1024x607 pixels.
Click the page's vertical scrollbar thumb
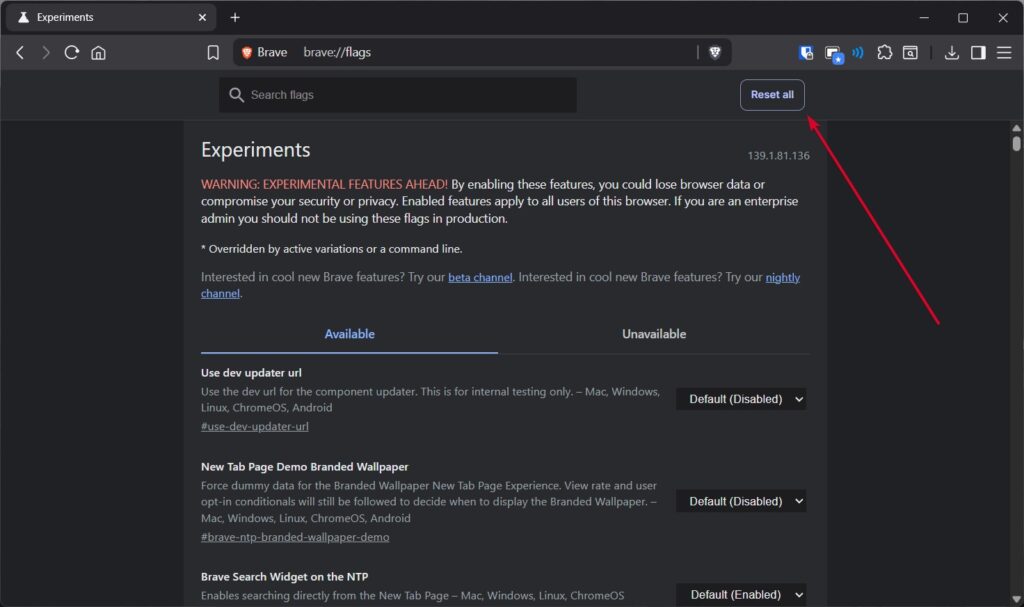[1016, 143]
